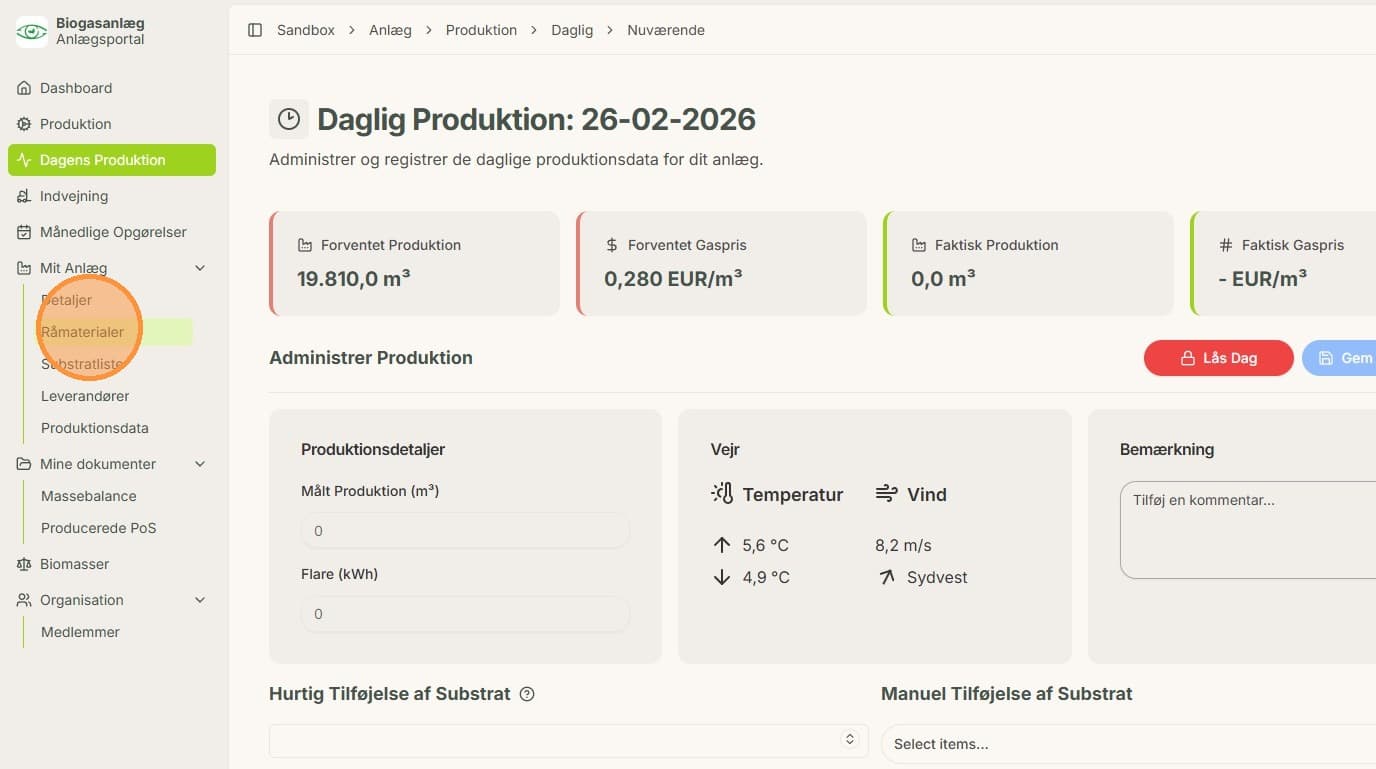
Task: Open Indvejning via its weighing icon
Action: click(24, 196)
